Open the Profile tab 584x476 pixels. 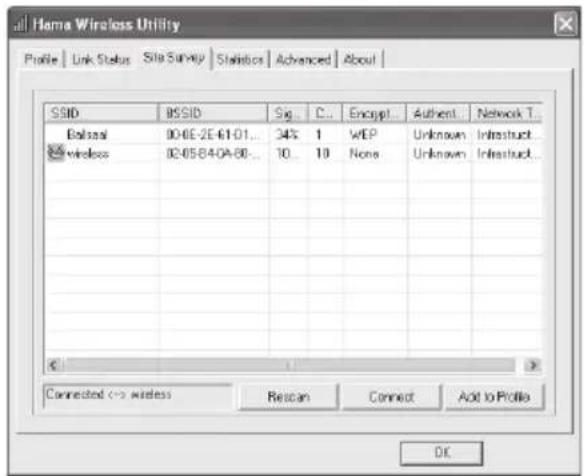[x=41, y=59]
